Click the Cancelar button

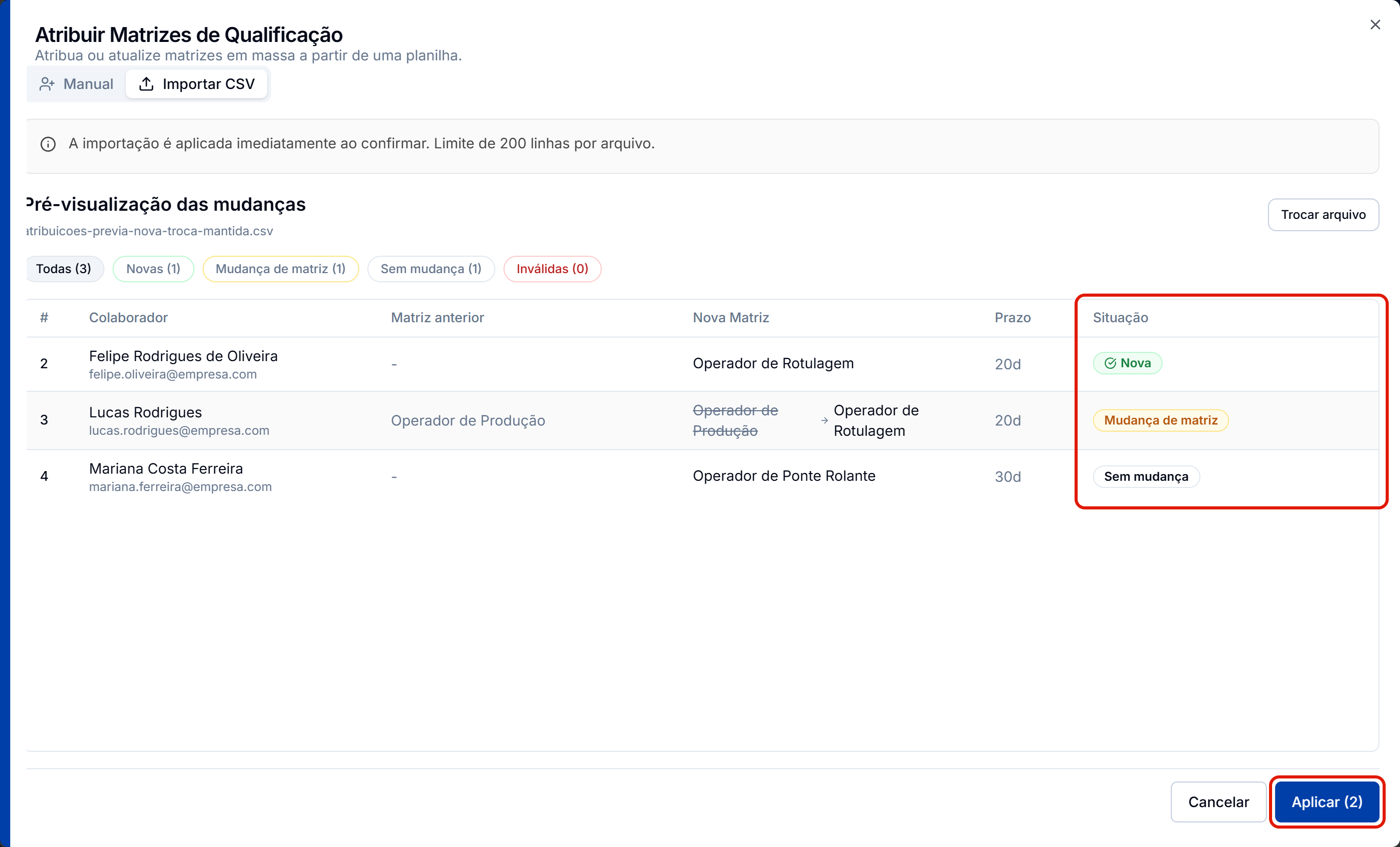(1218, 802)
